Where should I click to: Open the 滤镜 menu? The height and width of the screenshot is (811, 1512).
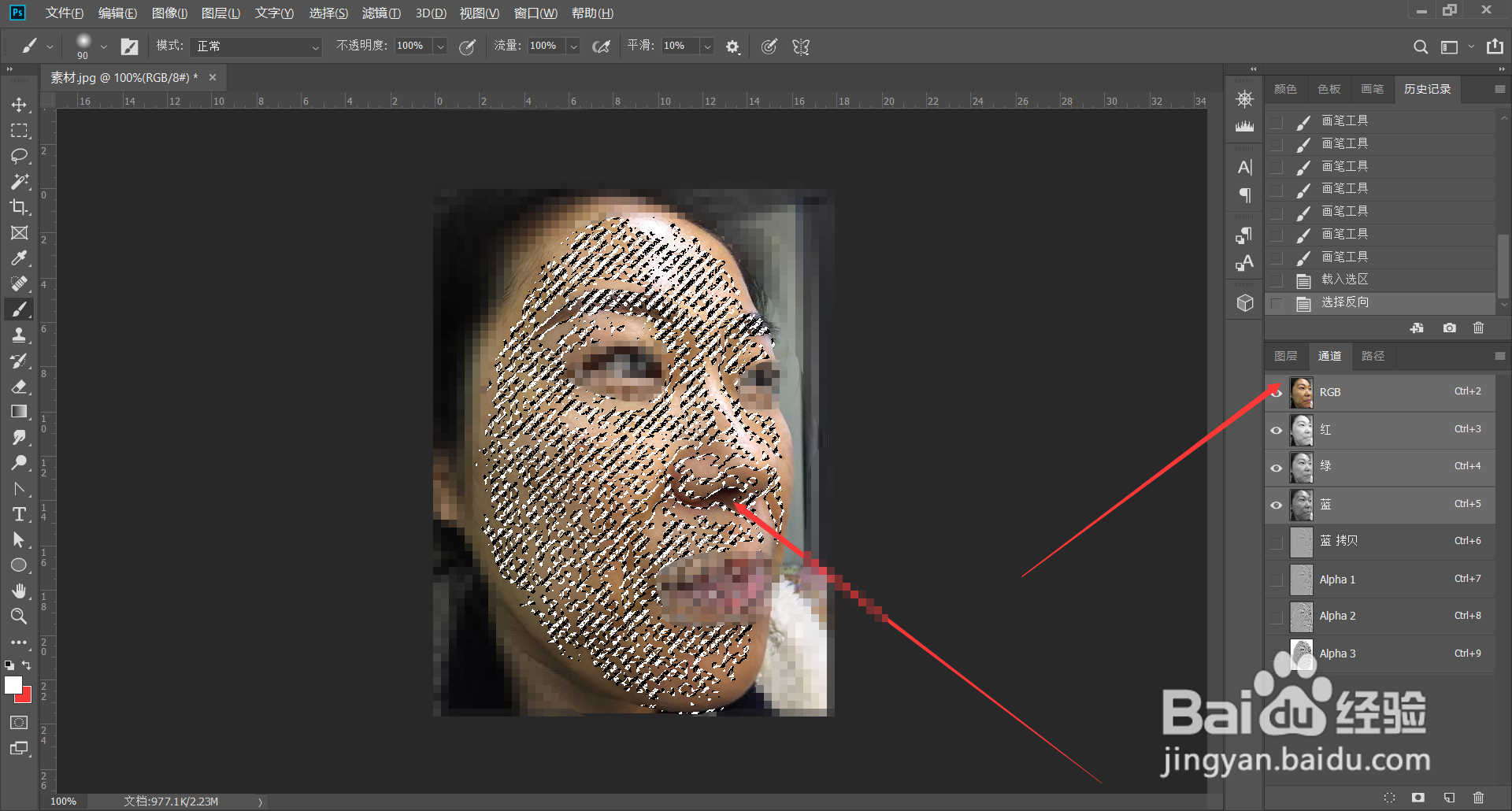click(381, 13)
